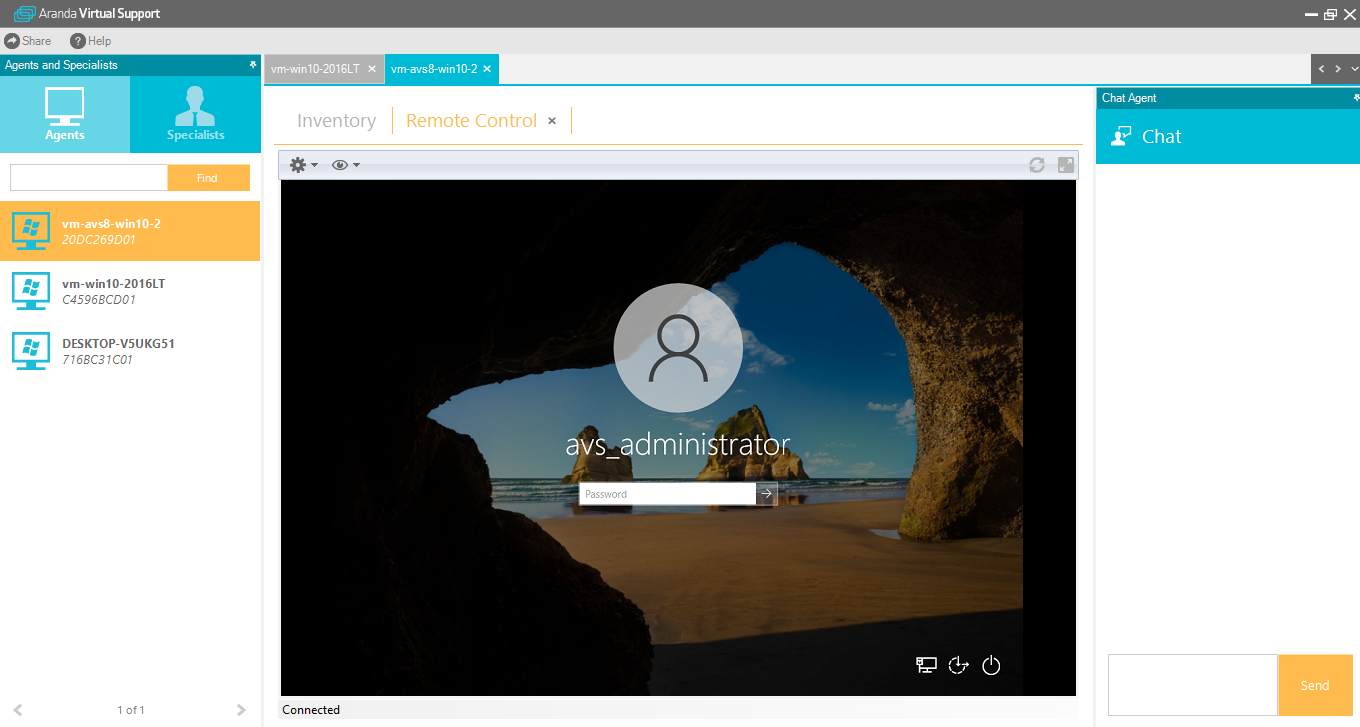
Task: Click the DESKTOP-V5UKG51 computer icon
Action: 31,351
